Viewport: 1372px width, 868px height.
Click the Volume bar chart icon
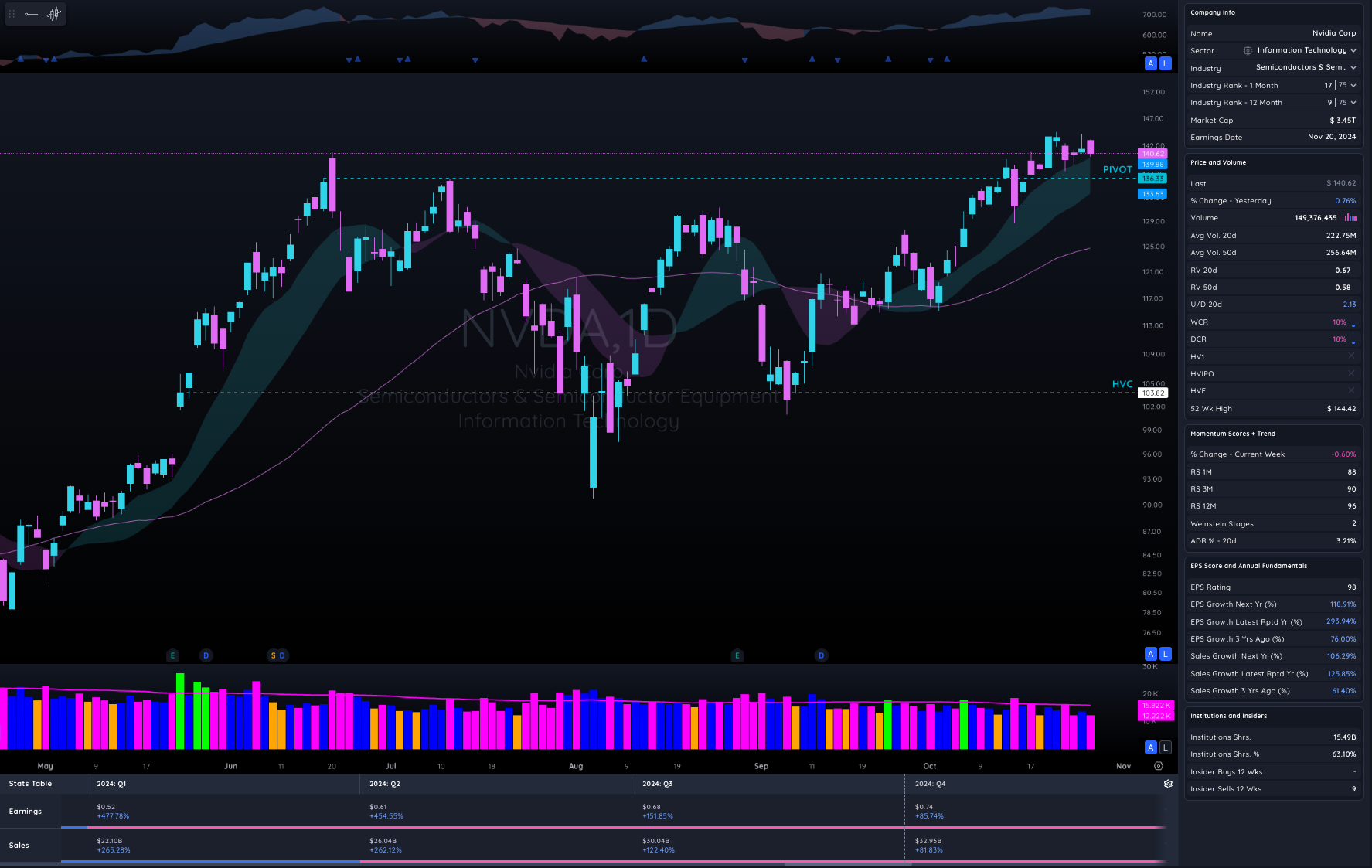[1350, 218]
